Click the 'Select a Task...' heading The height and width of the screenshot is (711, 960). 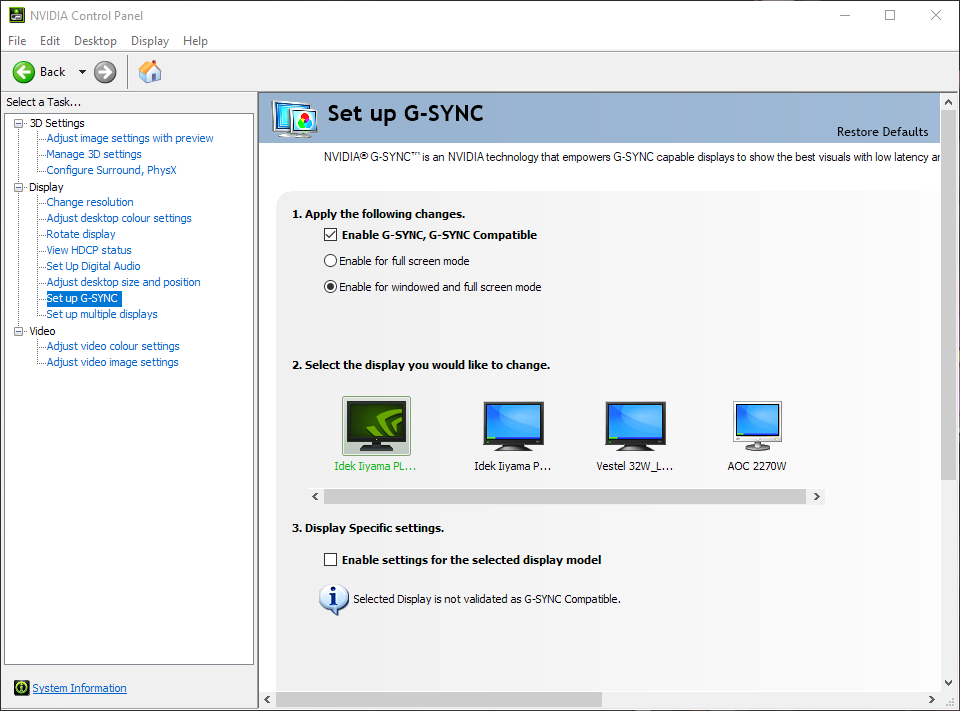point(43,102)
